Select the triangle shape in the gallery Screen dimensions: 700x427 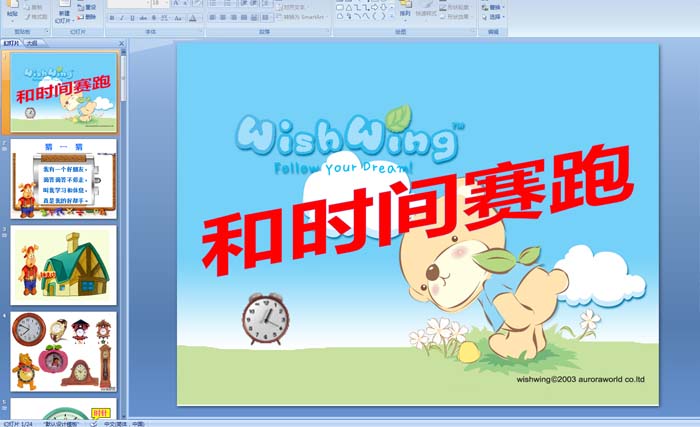[x=349, y=8]
